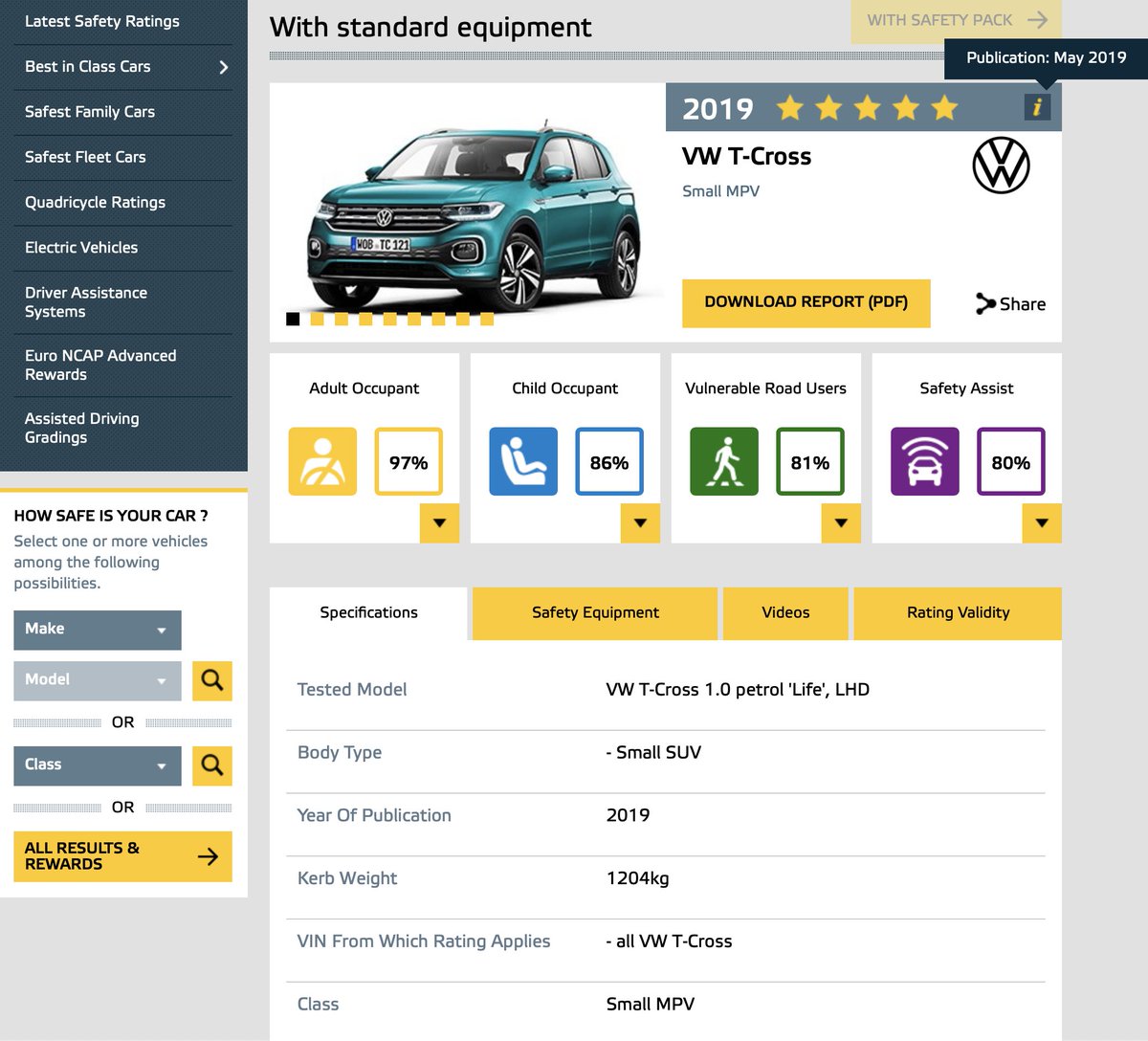Open Driver Assistance Systems menu item

(123, 302)
